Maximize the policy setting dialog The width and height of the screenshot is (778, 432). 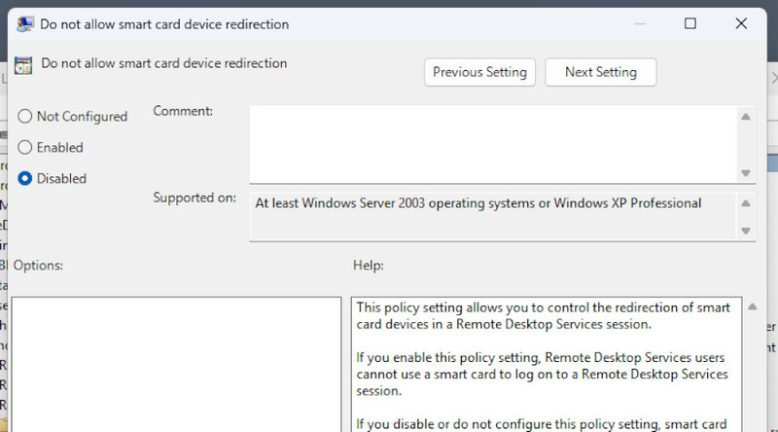click(x=690, y=23)
